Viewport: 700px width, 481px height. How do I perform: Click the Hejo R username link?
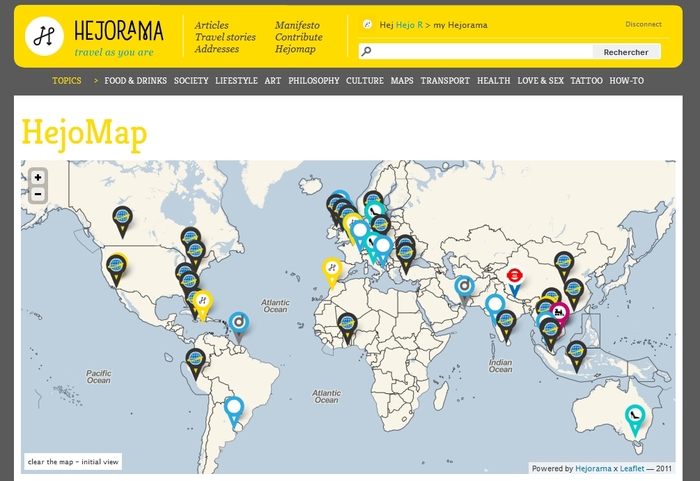pos(409,25)
